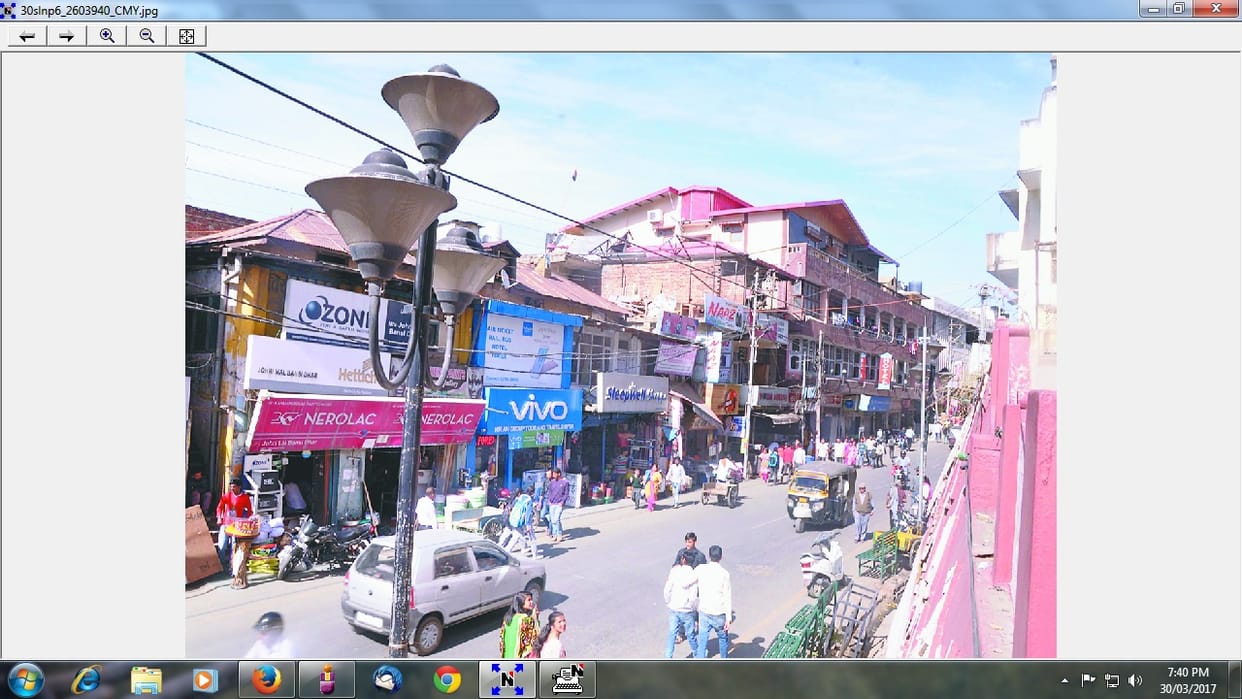Viewport: 1242px width, 699px height.
Task: Open volume speaker tray icon
Action: click(1135, 680)
